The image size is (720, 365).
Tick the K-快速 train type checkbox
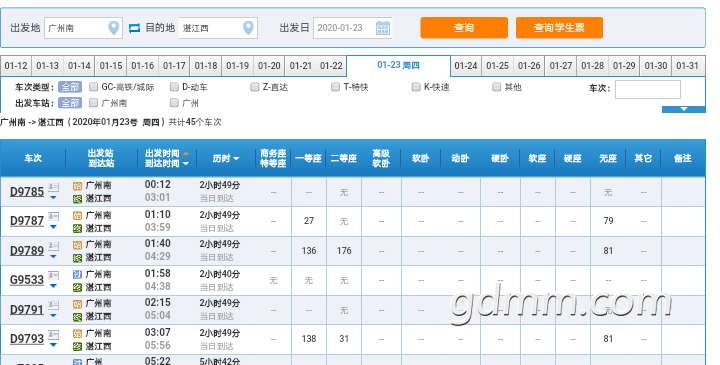tap(416, 87)
